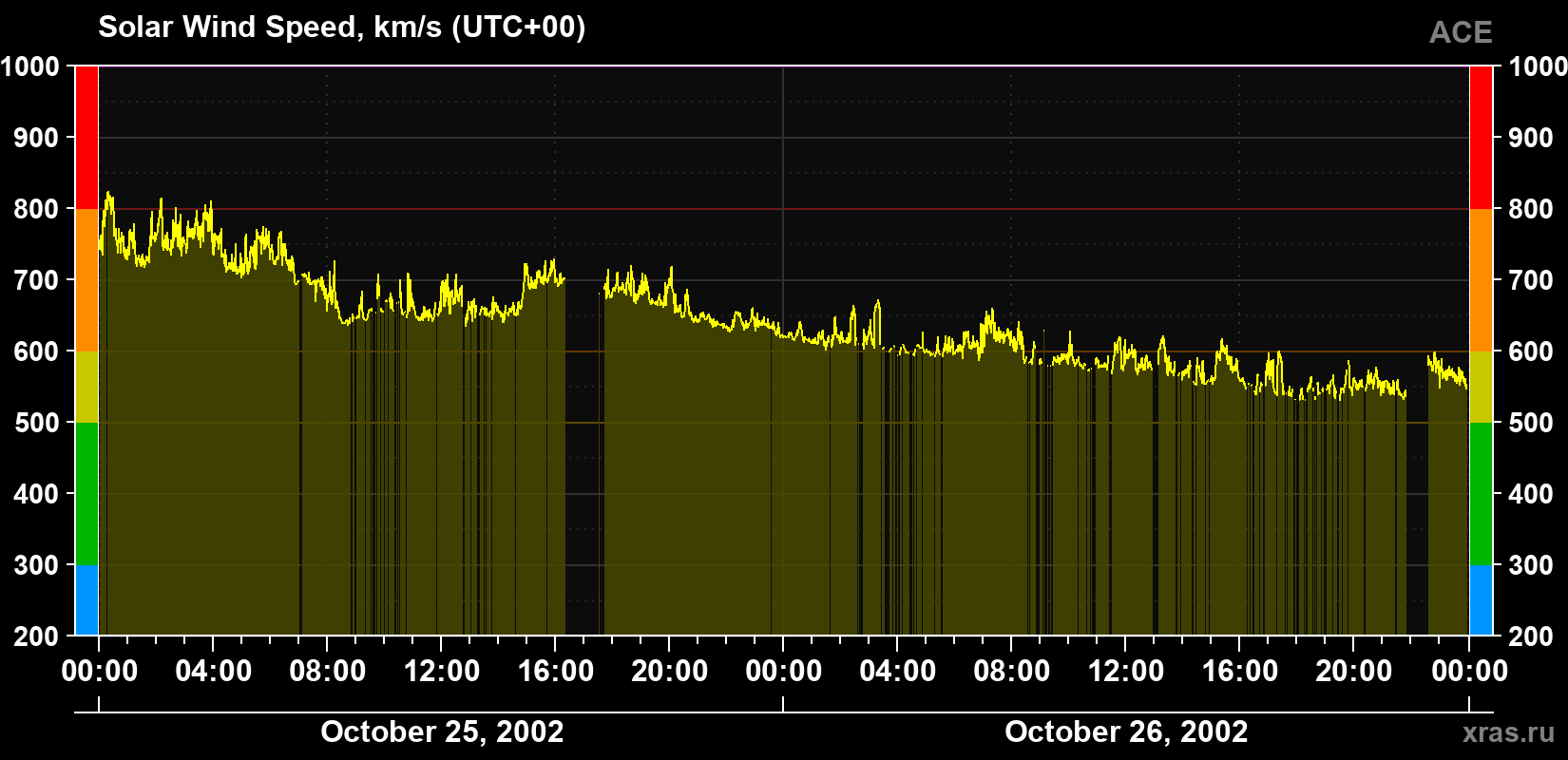Click the 1000 label on the right axis

(1538, 66)
